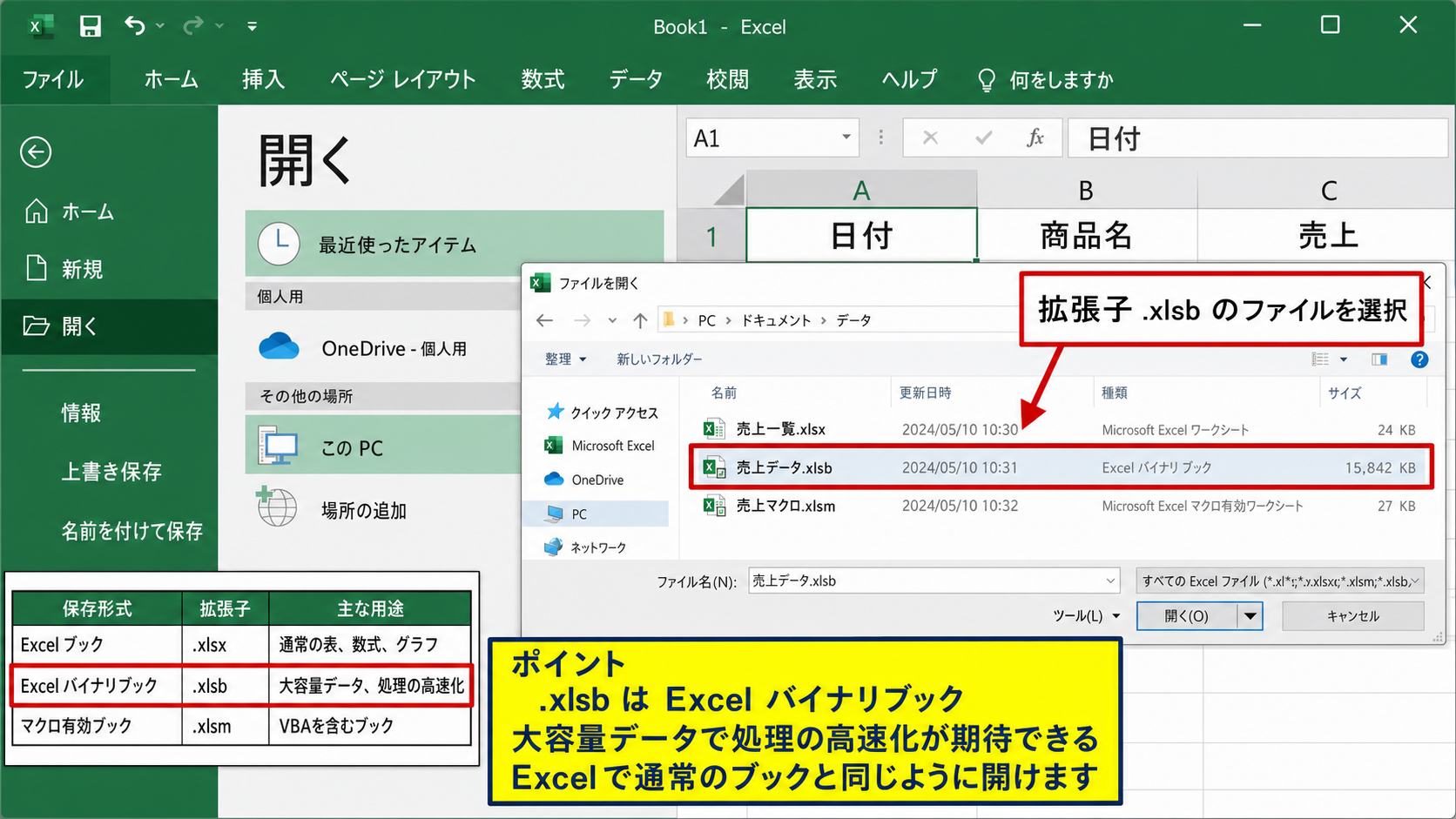1456x819 pixels.
Task: Click the Save icon in title bar
Action: point(90,26)
